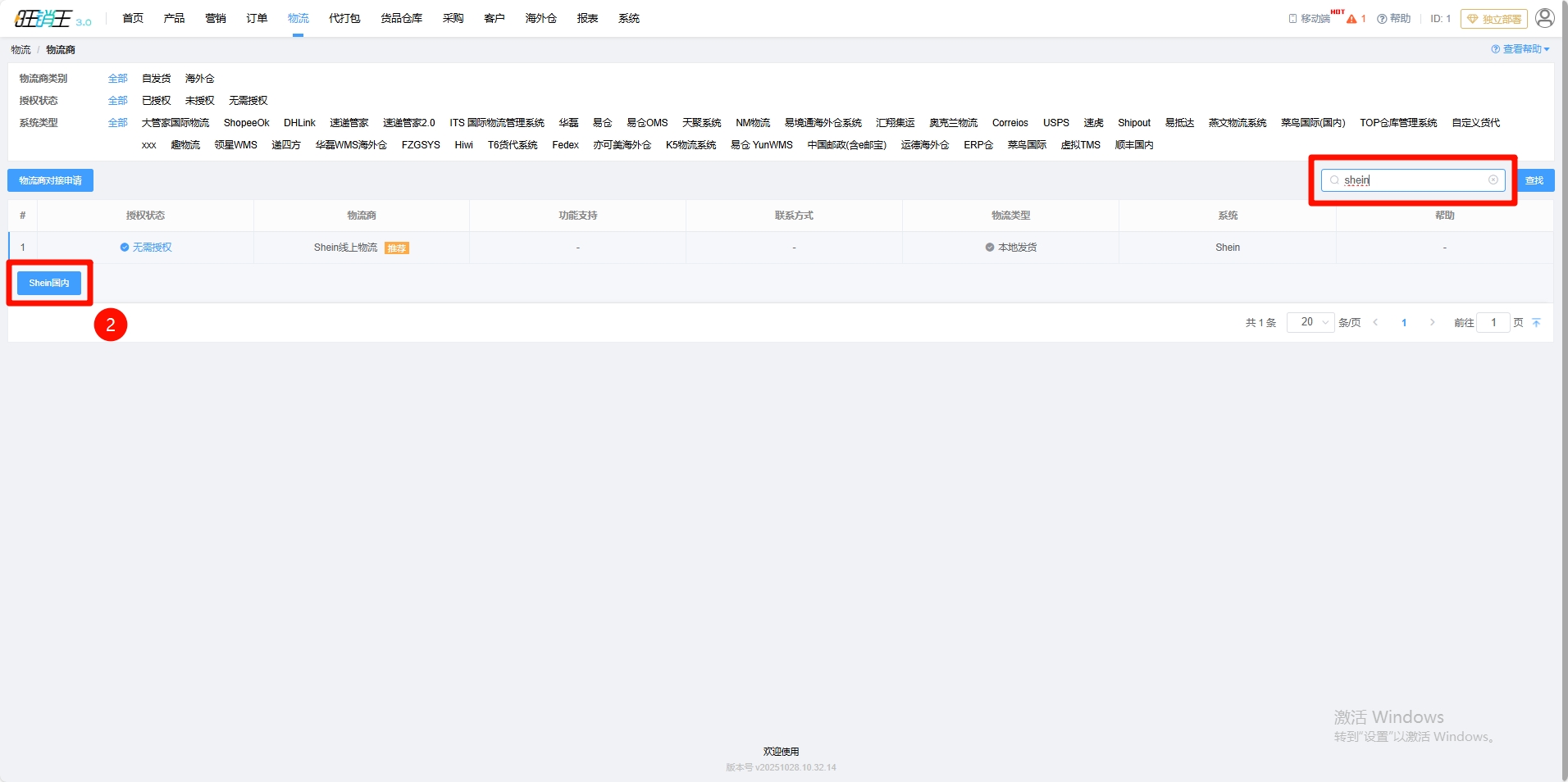This screenshot has width=1568, height=782.
Task: Open the 海外仓 top menu
Action: 540,18
